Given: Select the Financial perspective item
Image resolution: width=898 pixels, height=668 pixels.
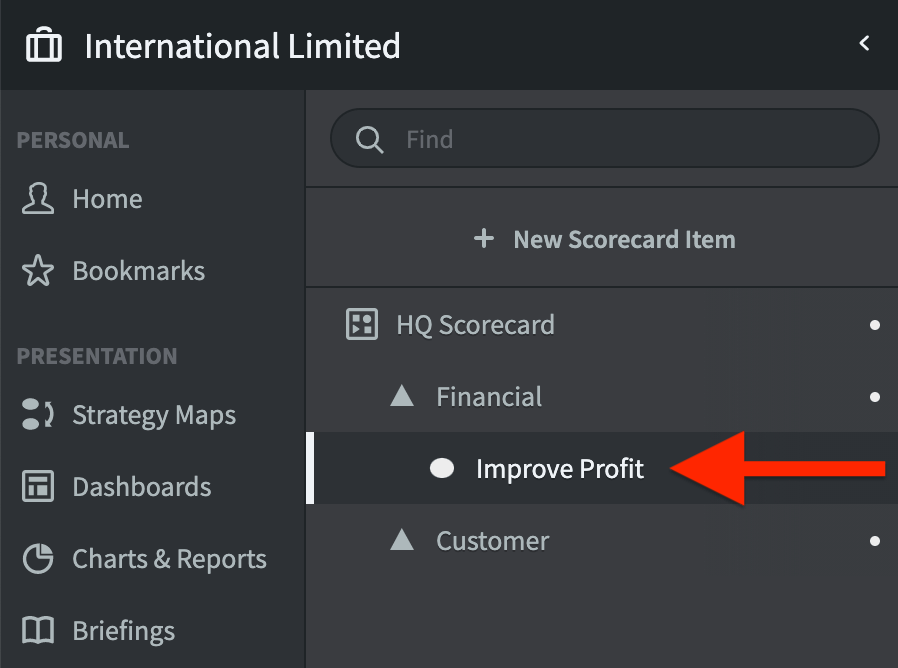Looking at the screenshot, I should point(489,397).
